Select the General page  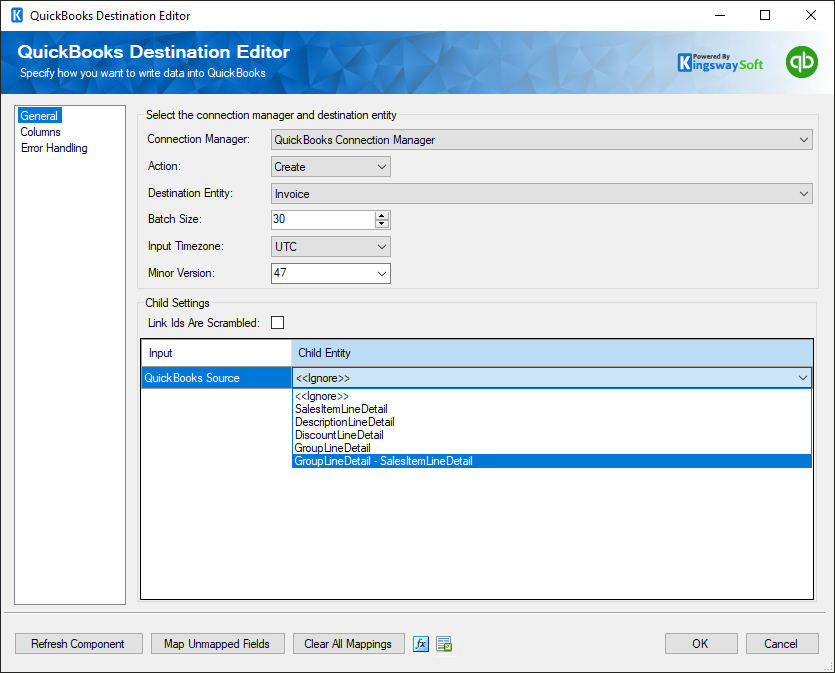point(39,116)
